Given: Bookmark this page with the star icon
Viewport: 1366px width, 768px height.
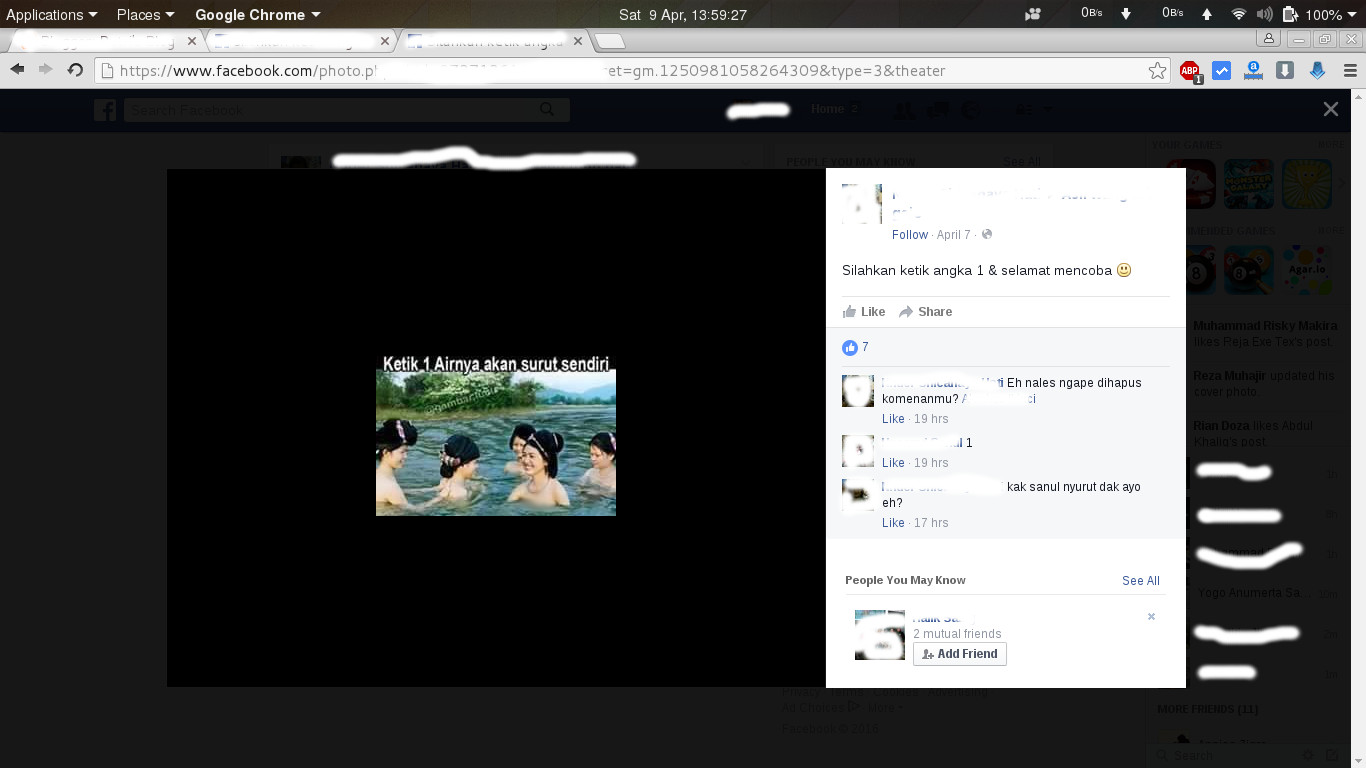Looking at the screenshot, I should click(x=1157, y=70).
